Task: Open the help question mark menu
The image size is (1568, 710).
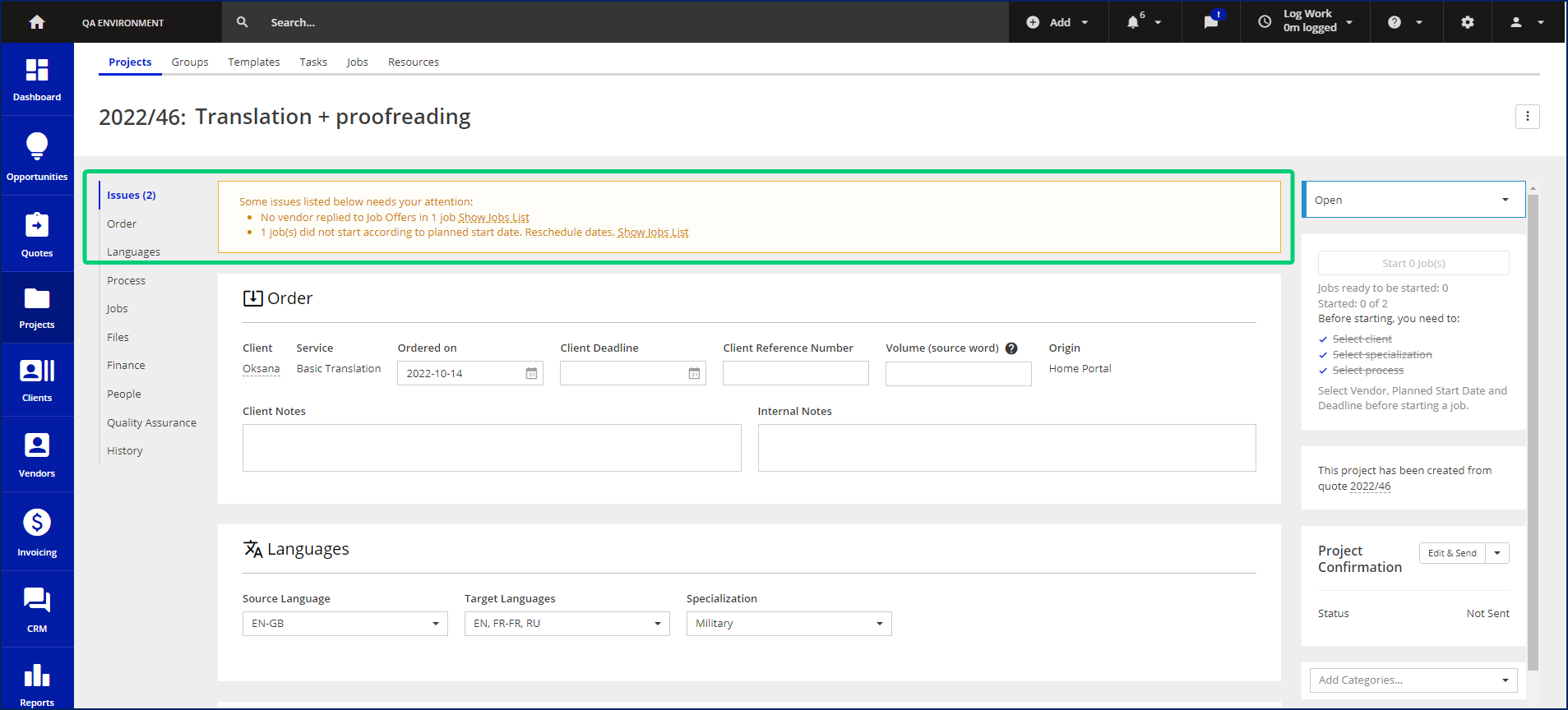Action: pos(1405,22)
